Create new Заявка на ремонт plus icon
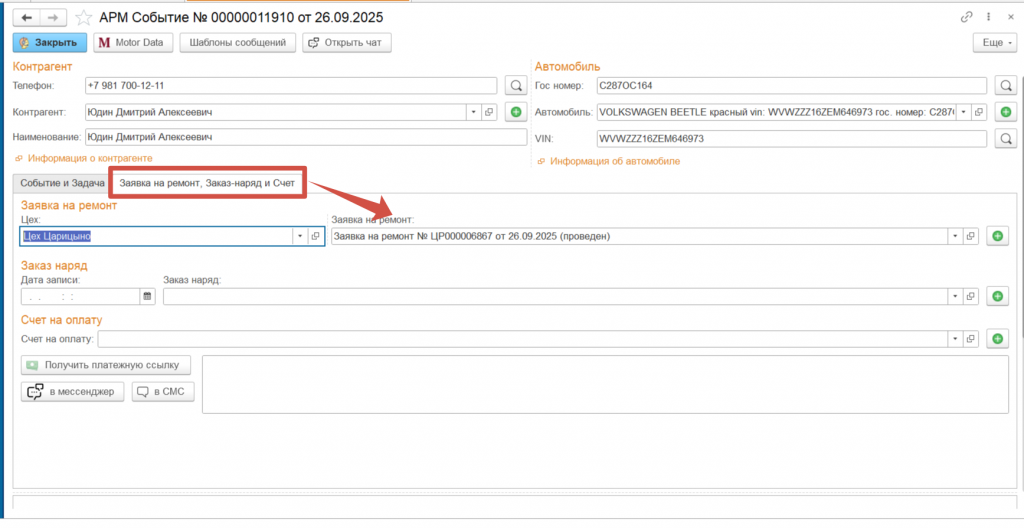This screenshot has height=528, width=1024. coord(997,236)
